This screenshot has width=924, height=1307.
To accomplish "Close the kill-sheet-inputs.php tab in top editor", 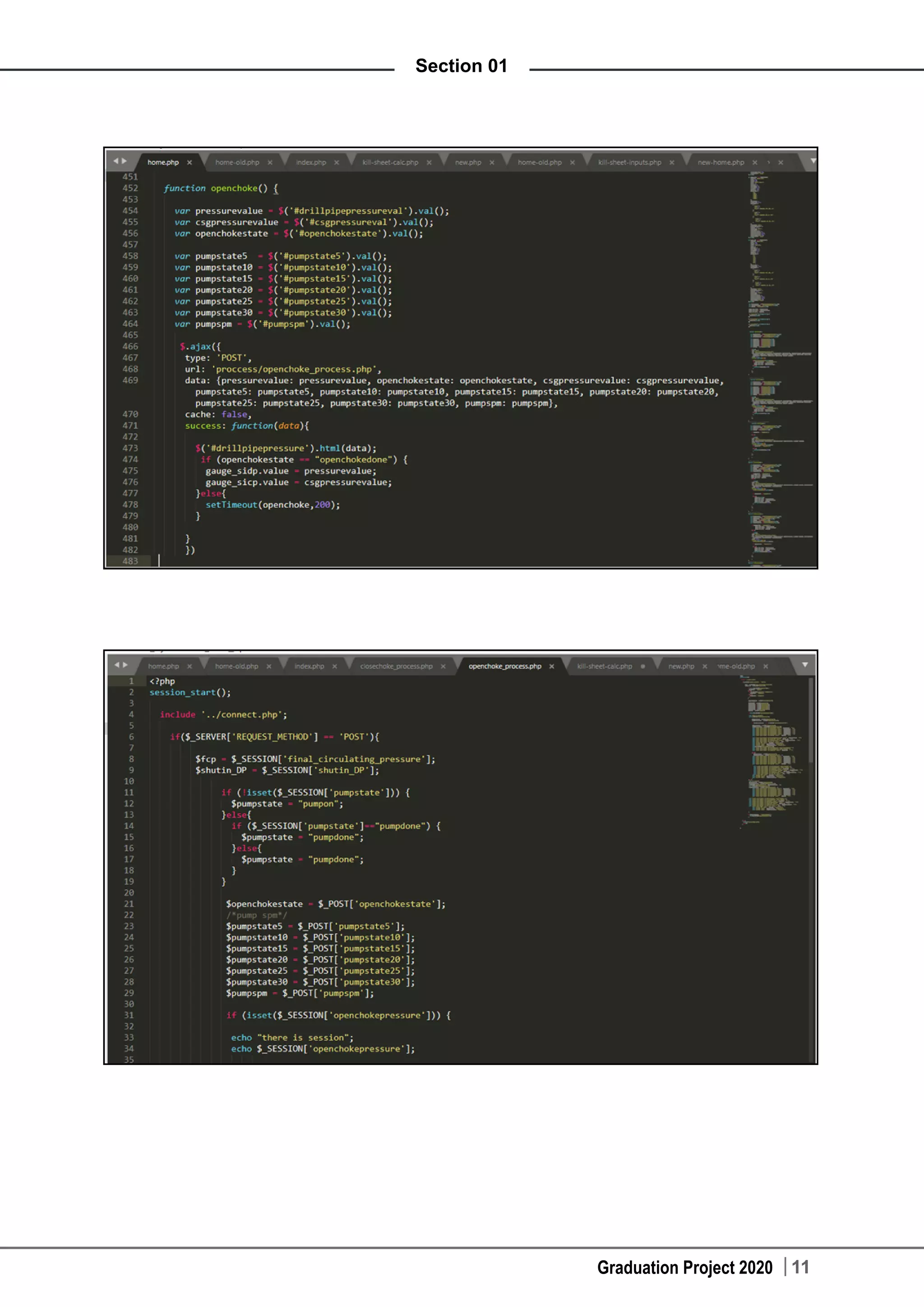I will (671, 162).
